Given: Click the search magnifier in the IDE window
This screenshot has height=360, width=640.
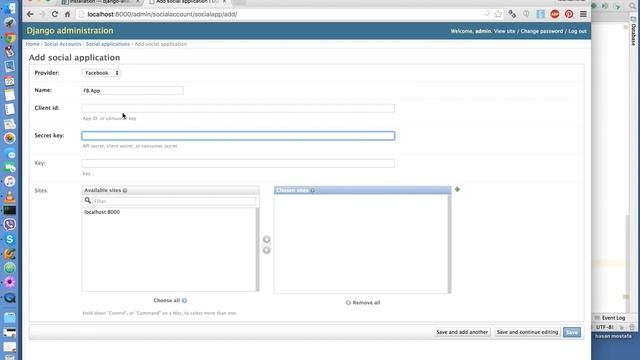Looking at the screenshot, I should point(633,6).
